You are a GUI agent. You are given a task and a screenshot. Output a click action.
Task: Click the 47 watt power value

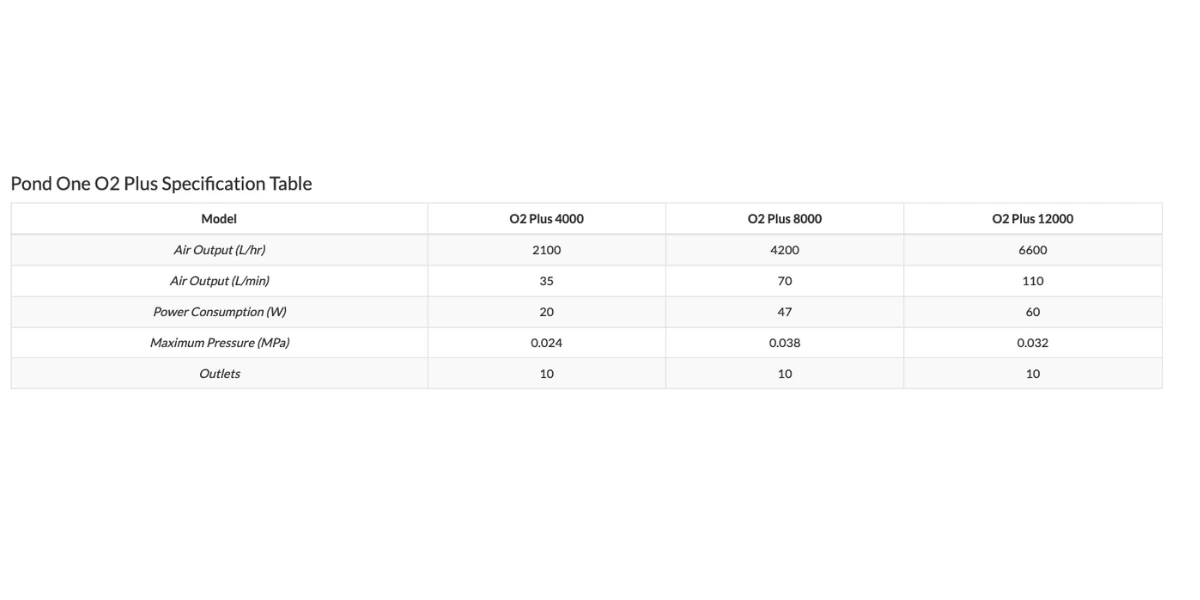click(784, 312)
